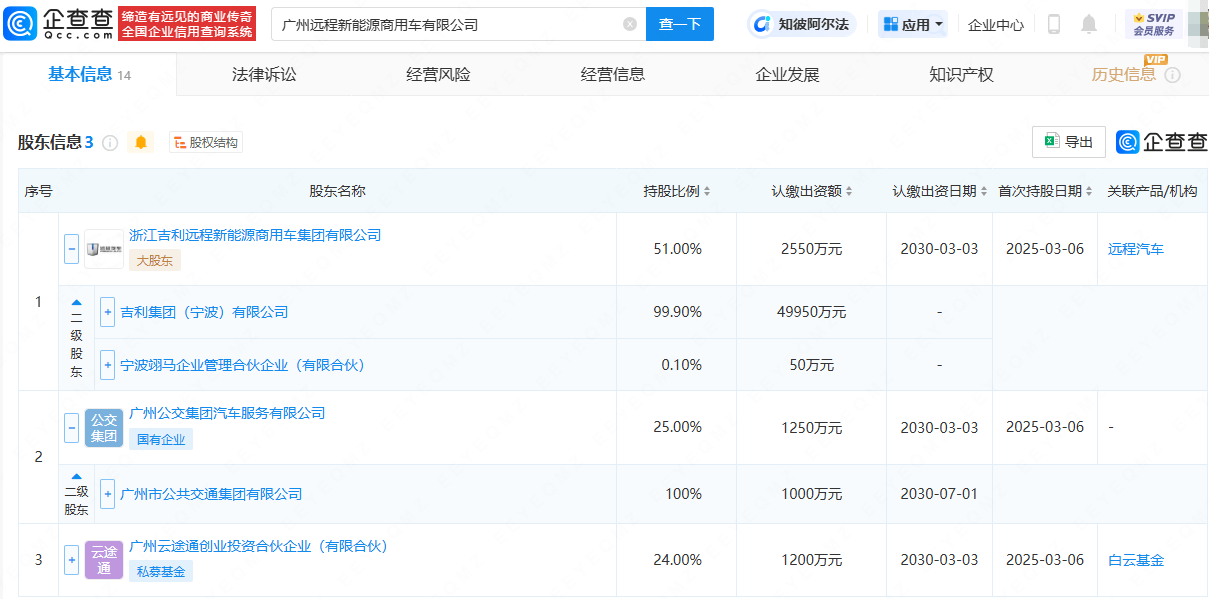The height and width of the screenshot is (599, 1209).
Task: Switch to the 法律诉讼 tab
Action: pyautogui.click(x=264, y=75)
